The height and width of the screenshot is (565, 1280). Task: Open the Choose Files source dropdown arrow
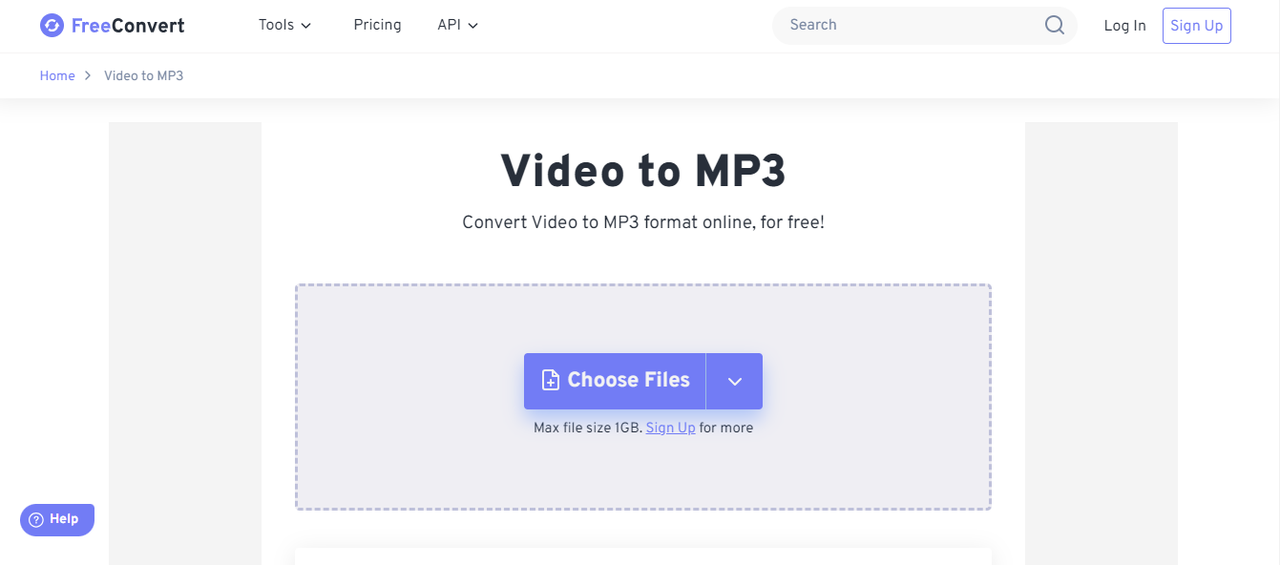pos(734,381)
